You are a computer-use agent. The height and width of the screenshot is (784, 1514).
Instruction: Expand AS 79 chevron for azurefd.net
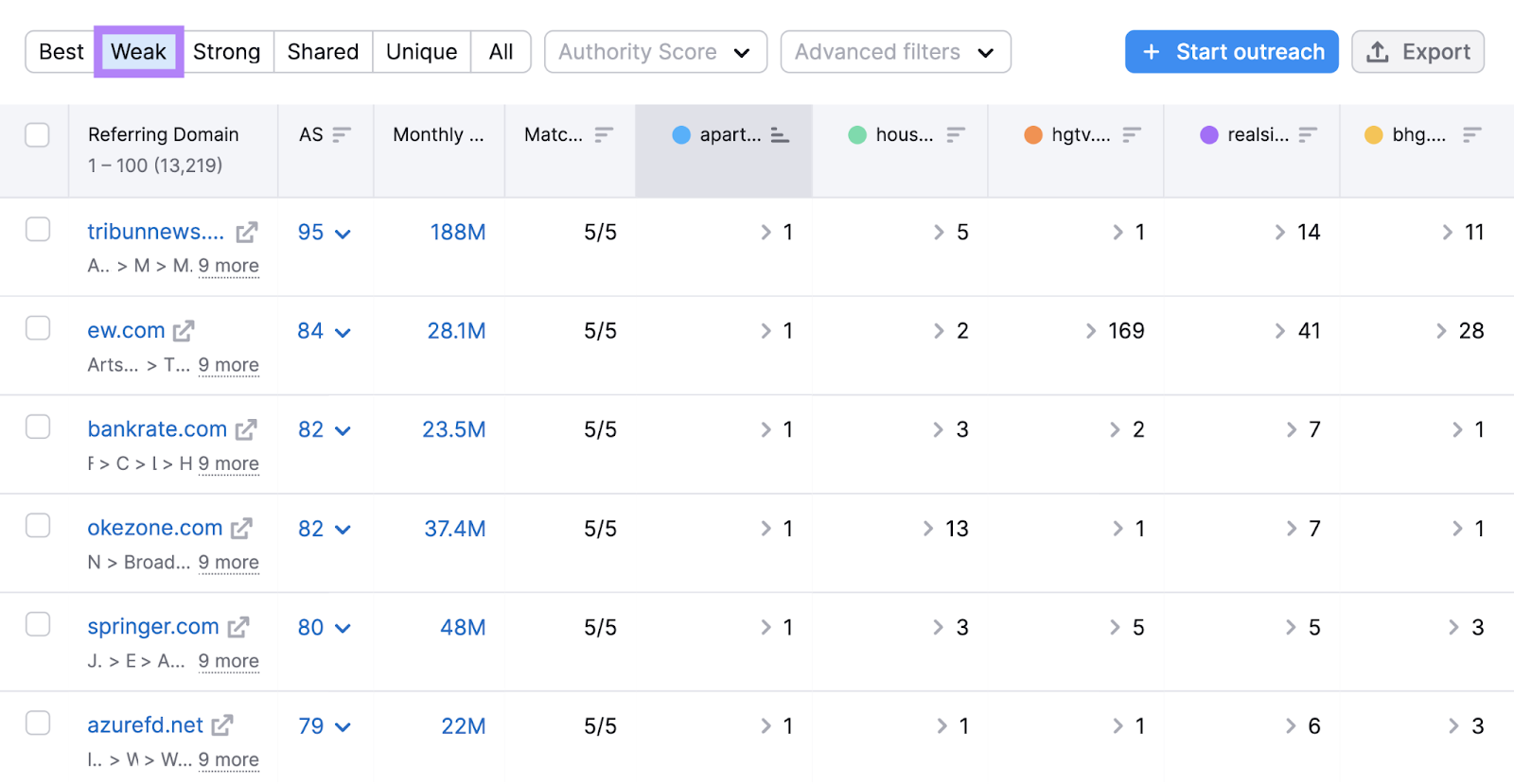(x=343, y=727)
